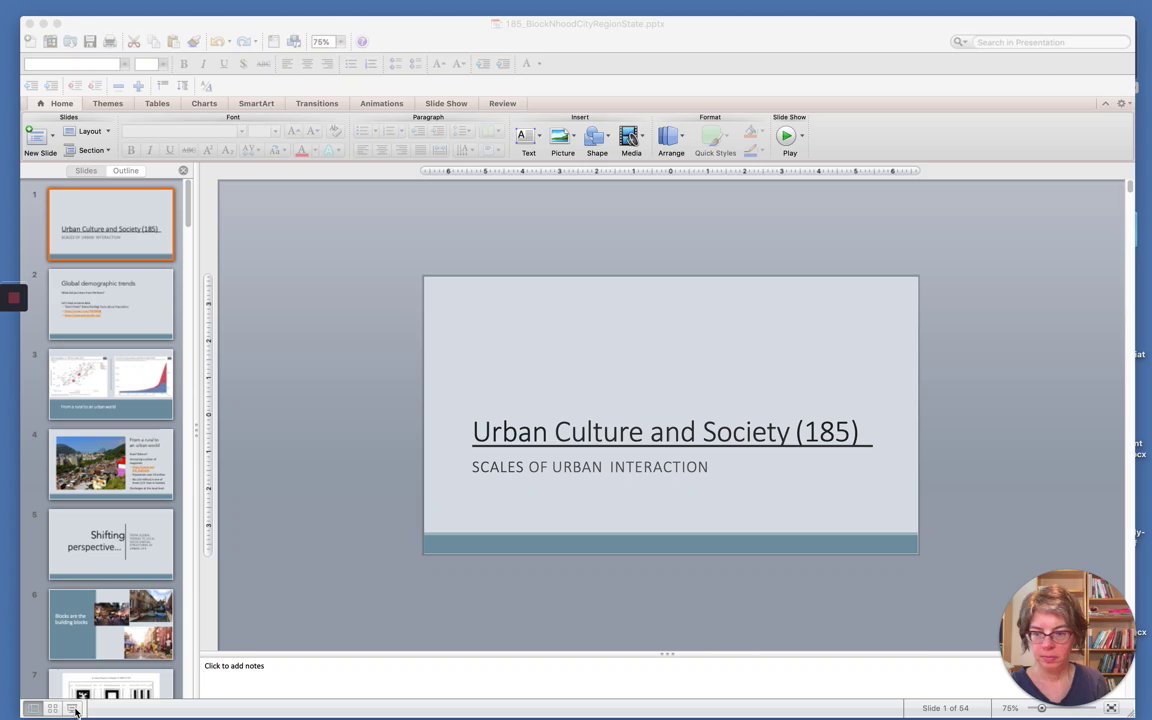The image size is (1152, 720).
Task: Click the Cut scissors icon
Action: coord(134,42)
